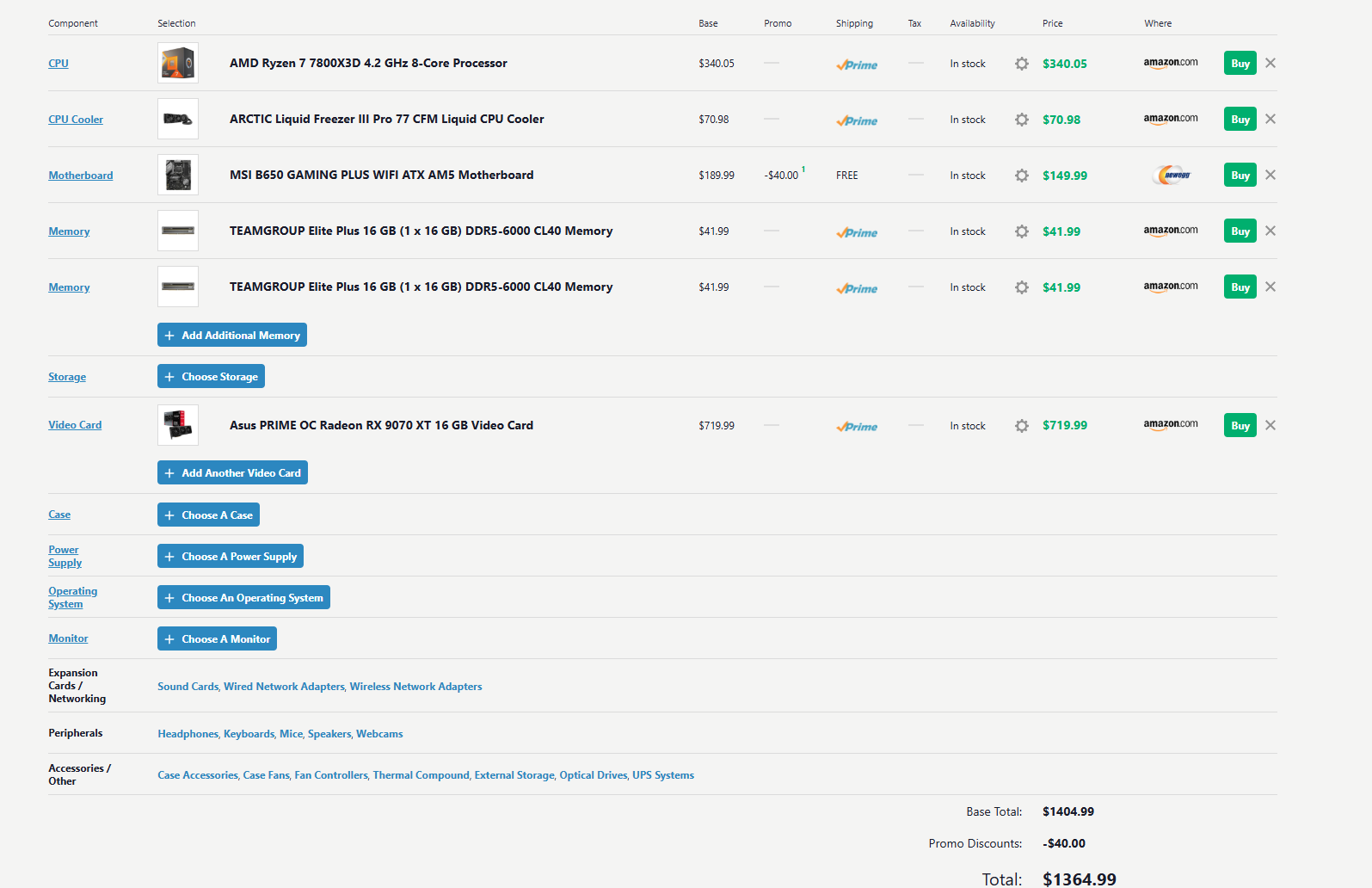Open Sound Cards link
1372x888 pixels.
(x=188, y=687)
